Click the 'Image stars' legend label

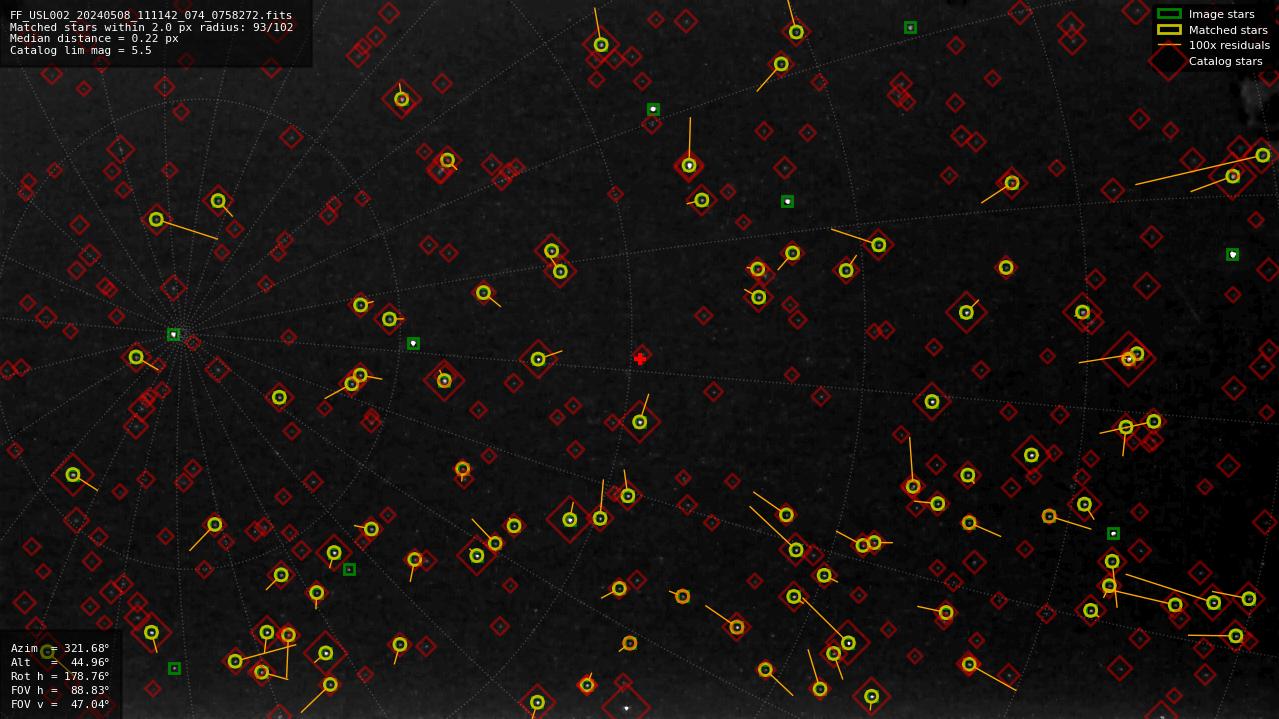[x=1221, y=14]
